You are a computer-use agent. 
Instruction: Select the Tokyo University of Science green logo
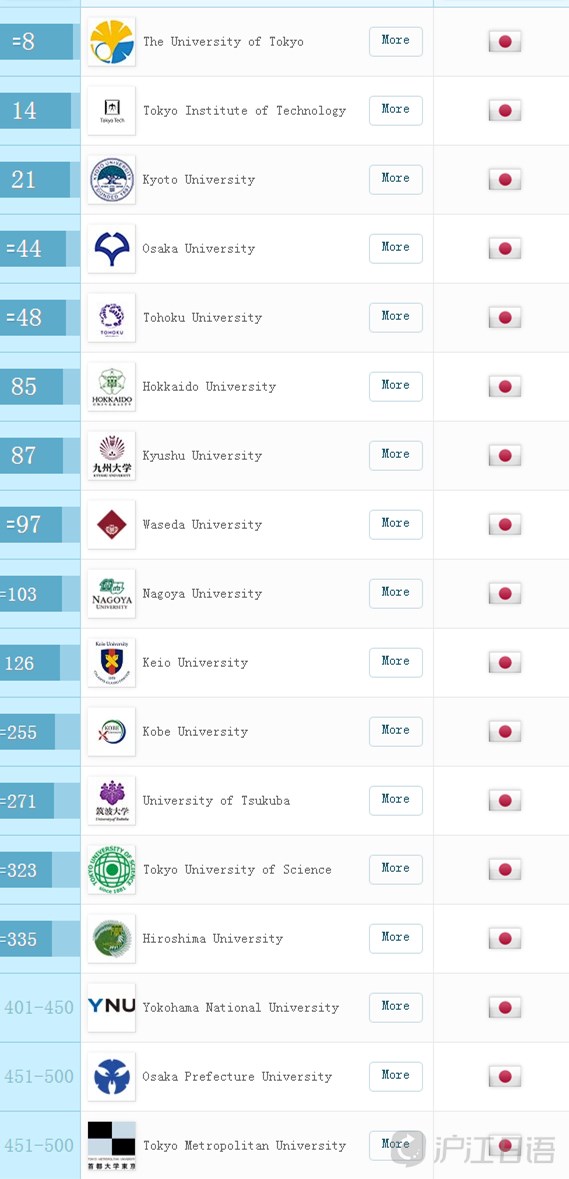pyautogui.click(x=111, y=869)
